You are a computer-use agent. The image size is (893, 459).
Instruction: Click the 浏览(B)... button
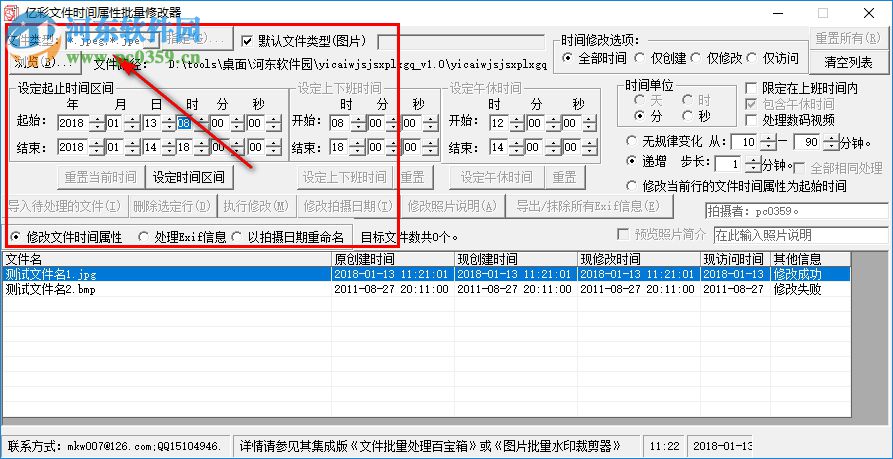pos(44,63)
